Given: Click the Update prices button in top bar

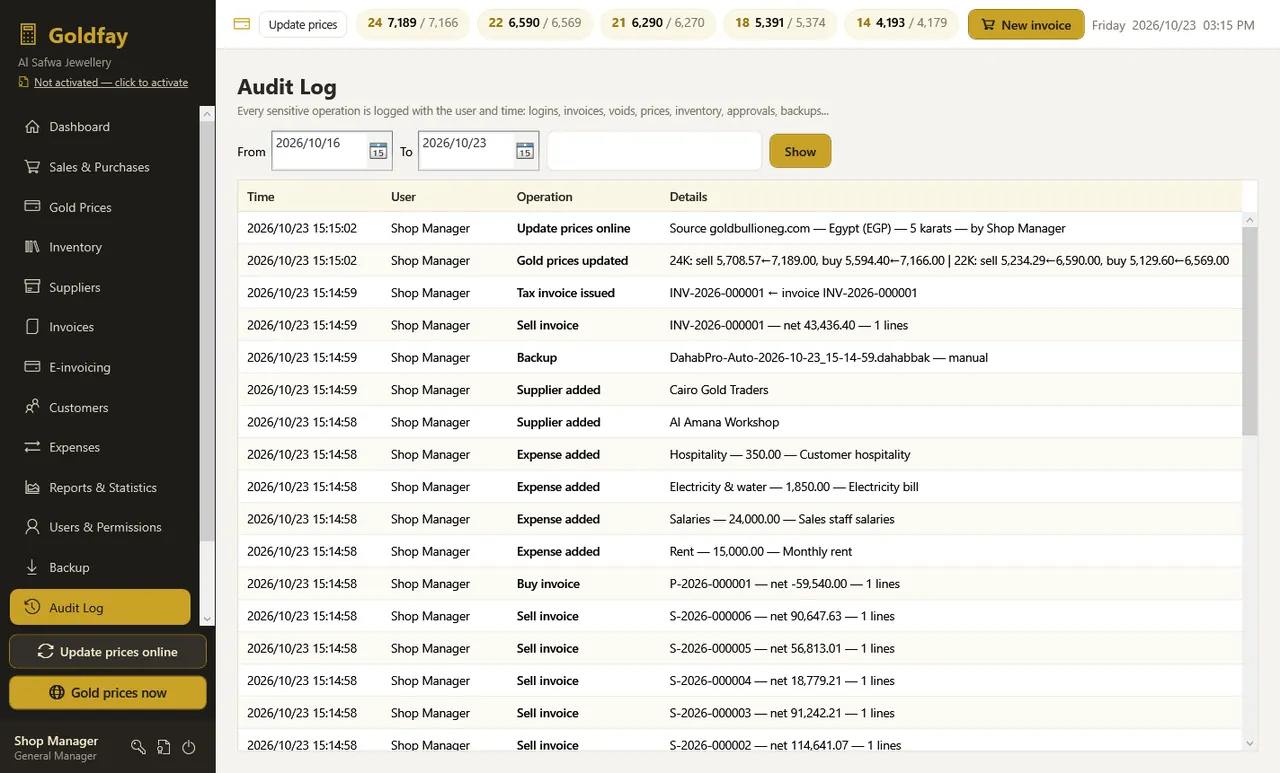Looking at the screenshot, I should pyautogui.click(x=303, y=24).
